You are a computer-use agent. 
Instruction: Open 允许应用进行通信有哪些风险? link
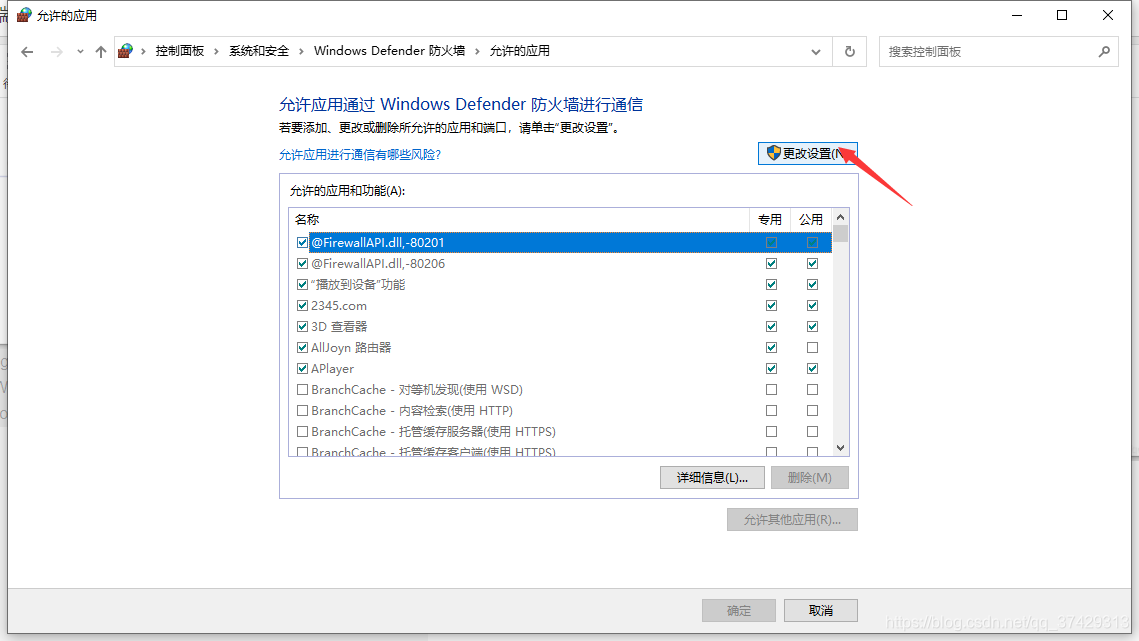[360, 155]
